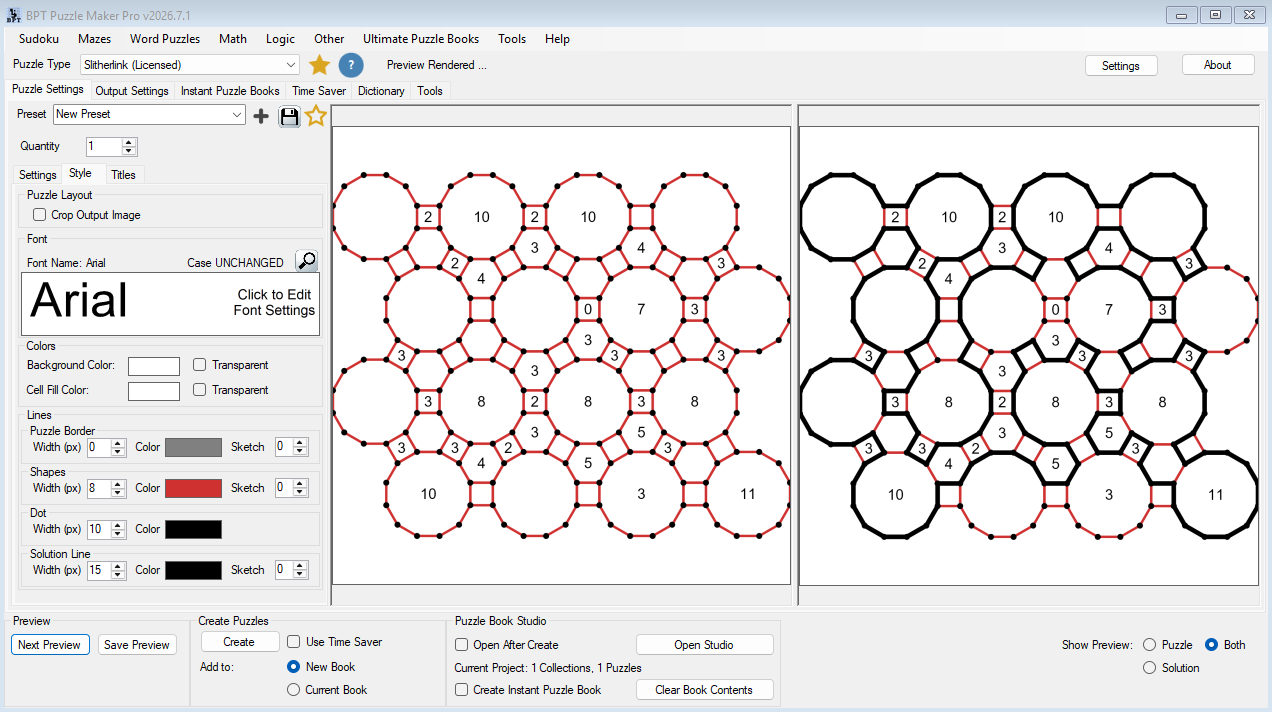Click the app icon in the title bar

(12, 14)
